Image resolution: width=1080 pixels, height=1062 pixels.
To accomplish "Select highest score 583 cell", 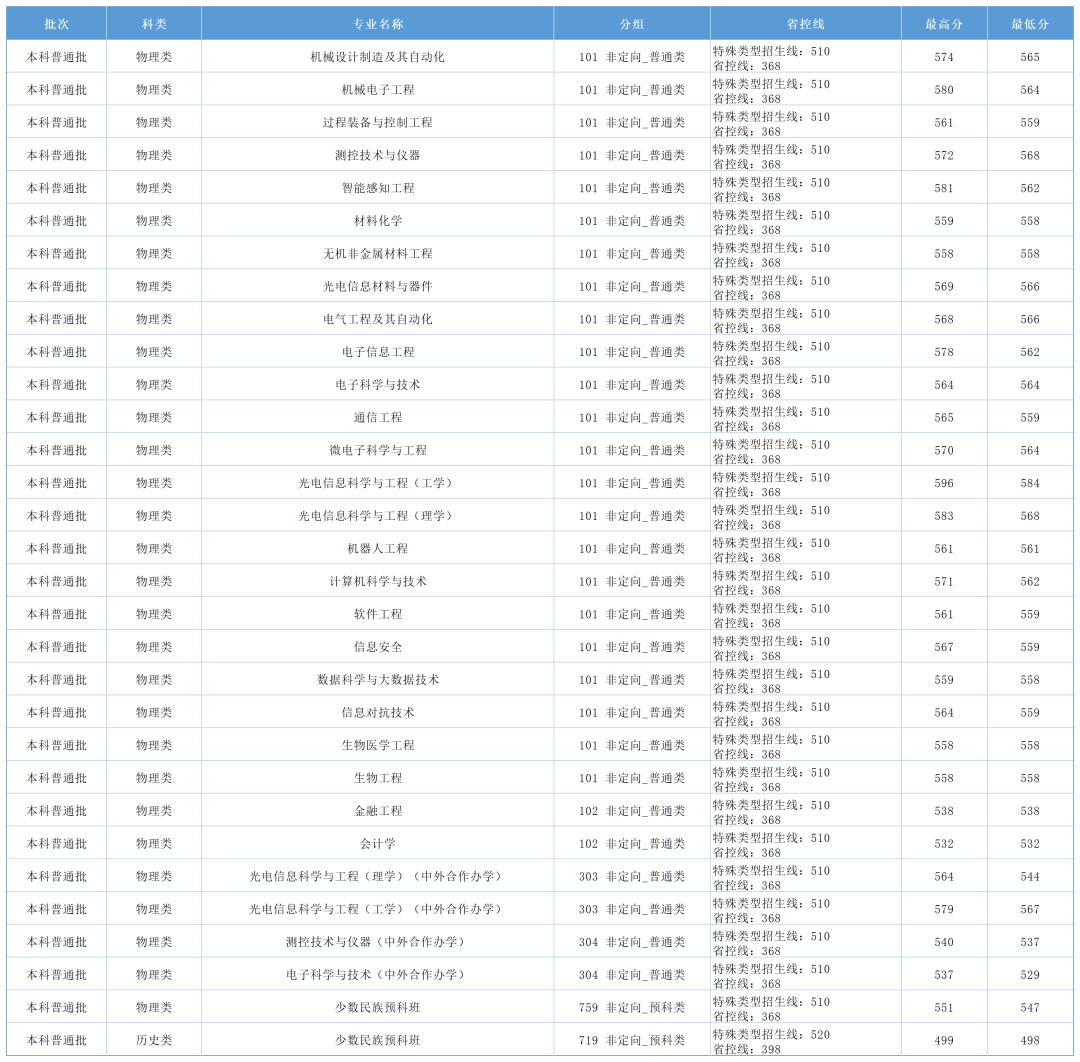I will 944,515.
